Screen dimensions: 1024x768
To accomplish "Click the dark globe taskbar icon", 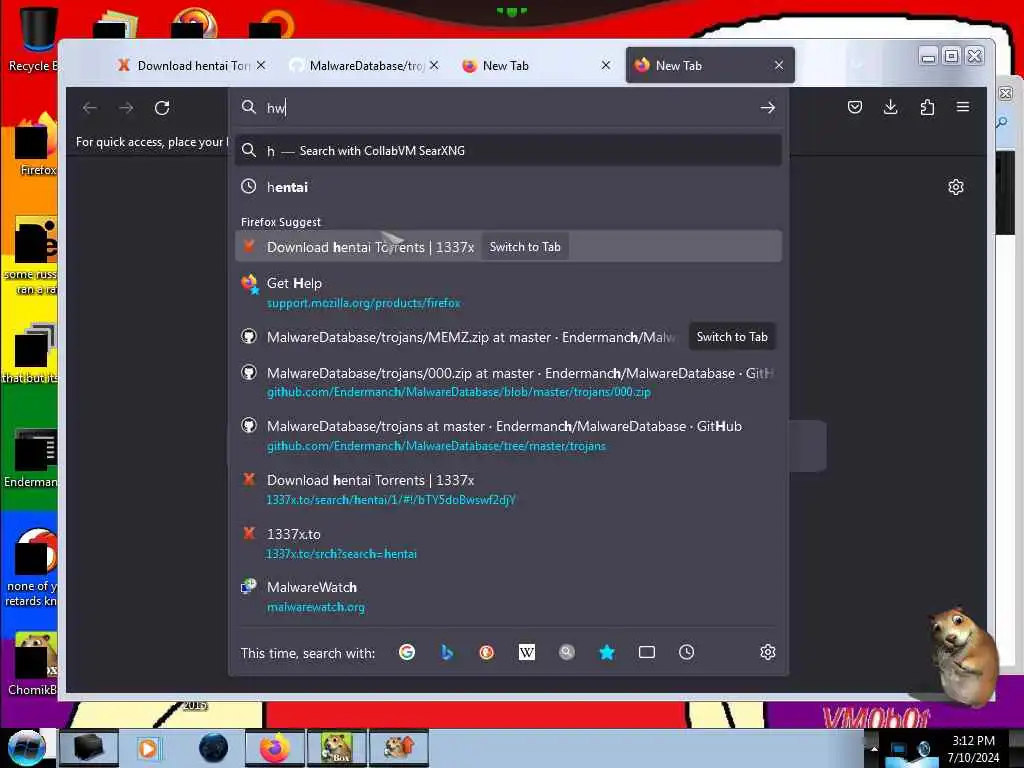I will (213, 748).
